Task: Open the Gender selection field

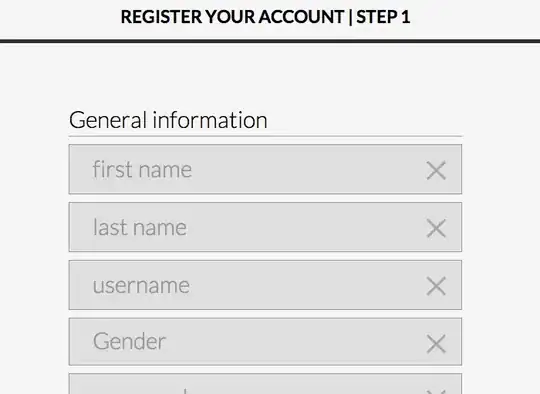Action: coord(265,342)
